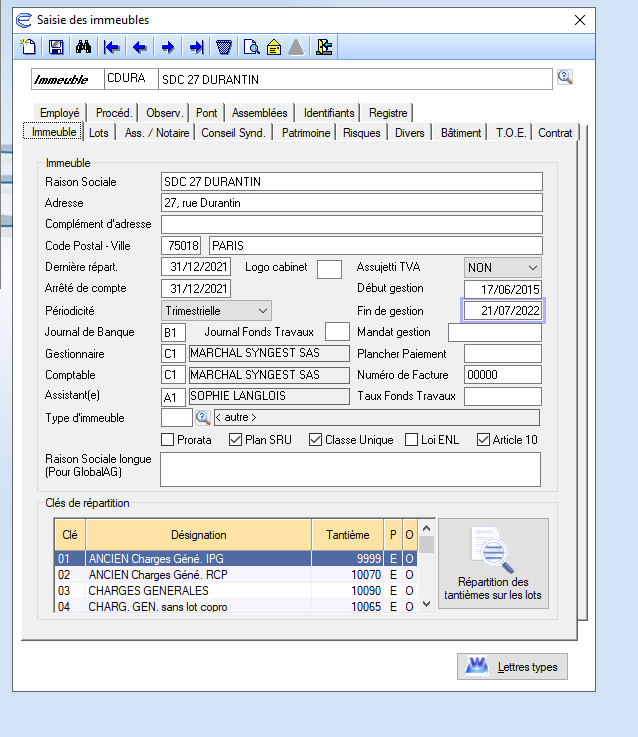This screenshot has height=737, width=638.
Task: Click the Début gestion date field
Action: [503, 289]
